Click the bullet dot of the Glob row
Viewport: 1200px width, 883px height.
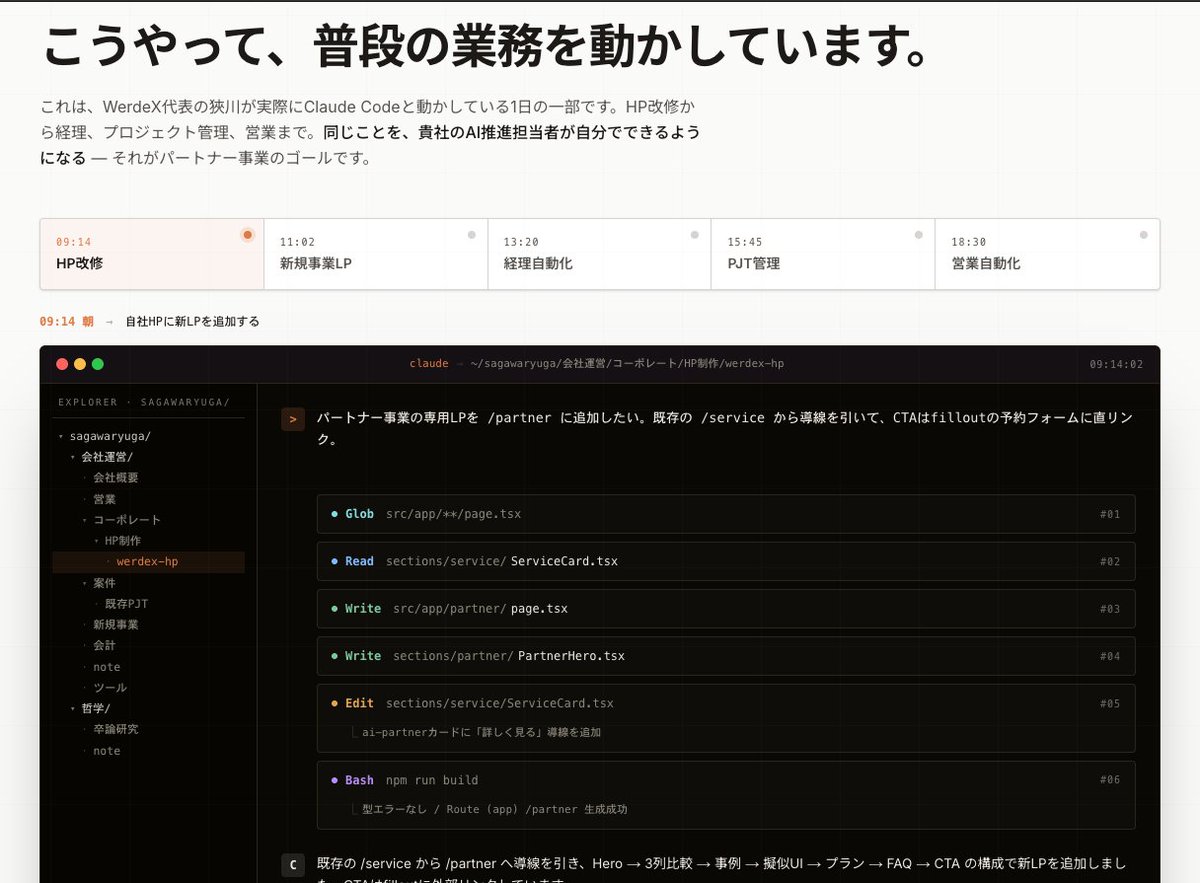pyautogui.click(x=334, y=514)
